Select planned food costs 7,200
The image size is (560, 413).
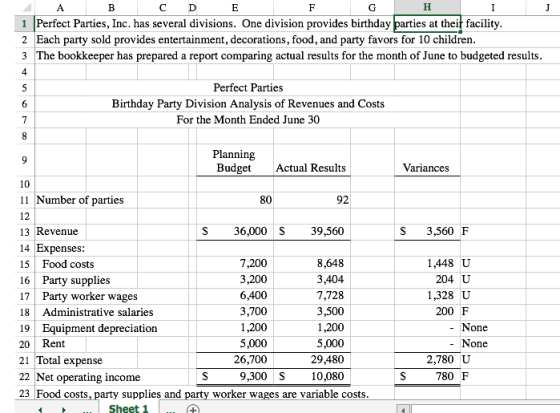point(235,264)
